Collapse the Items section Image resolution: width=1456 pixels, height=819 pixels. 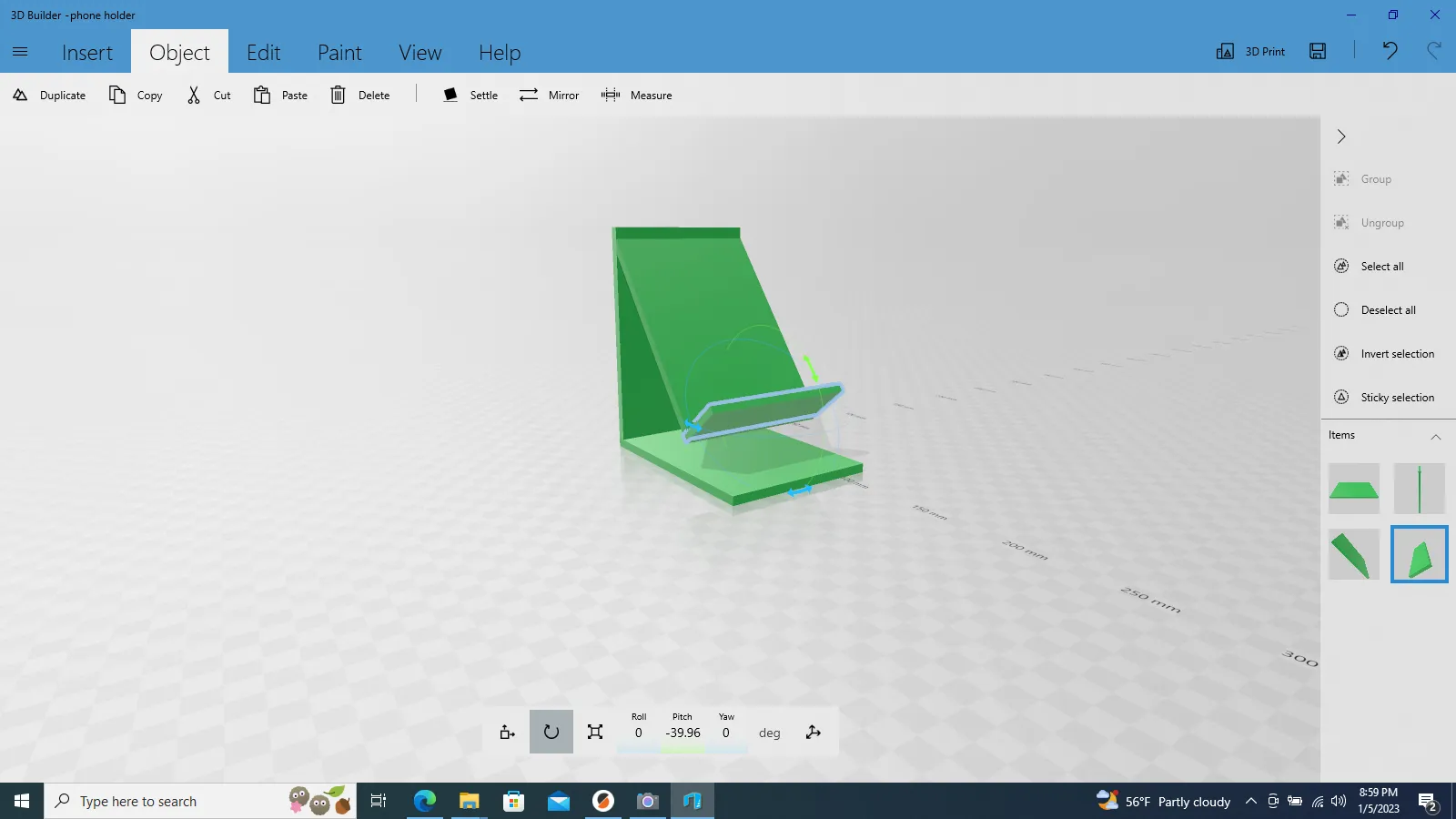click(x=1436, y=436)
